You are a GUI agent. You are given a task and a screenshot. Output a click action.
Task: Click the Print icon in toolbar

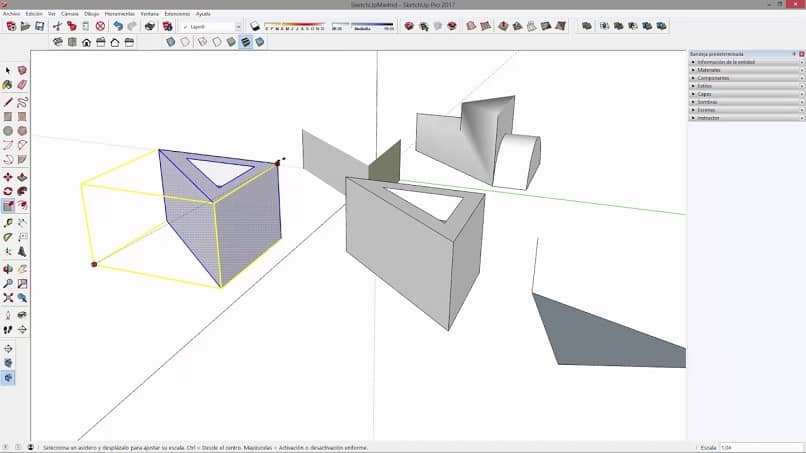click(x=149, y=26)
